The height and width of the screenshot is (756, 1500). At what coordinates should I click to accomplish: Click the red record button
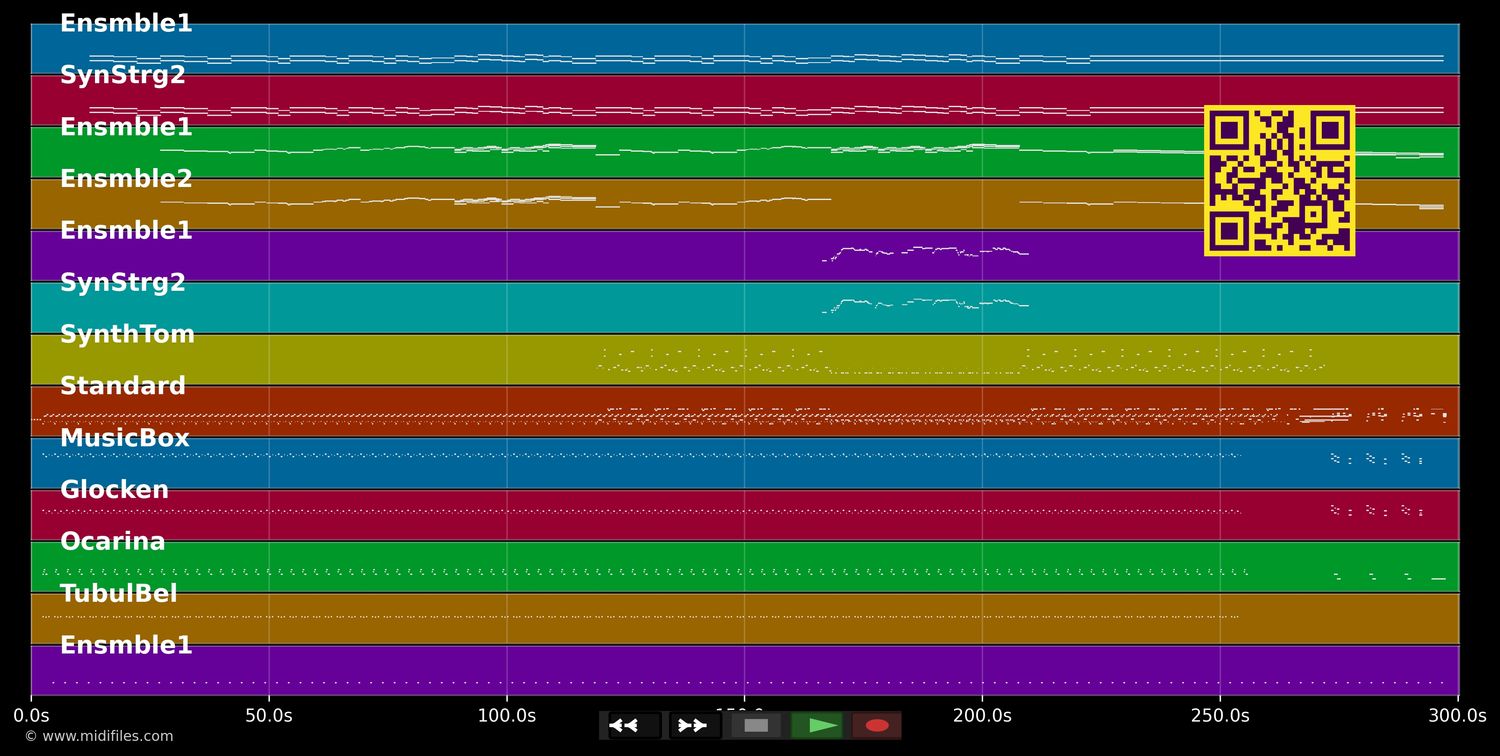click(877, 725)
